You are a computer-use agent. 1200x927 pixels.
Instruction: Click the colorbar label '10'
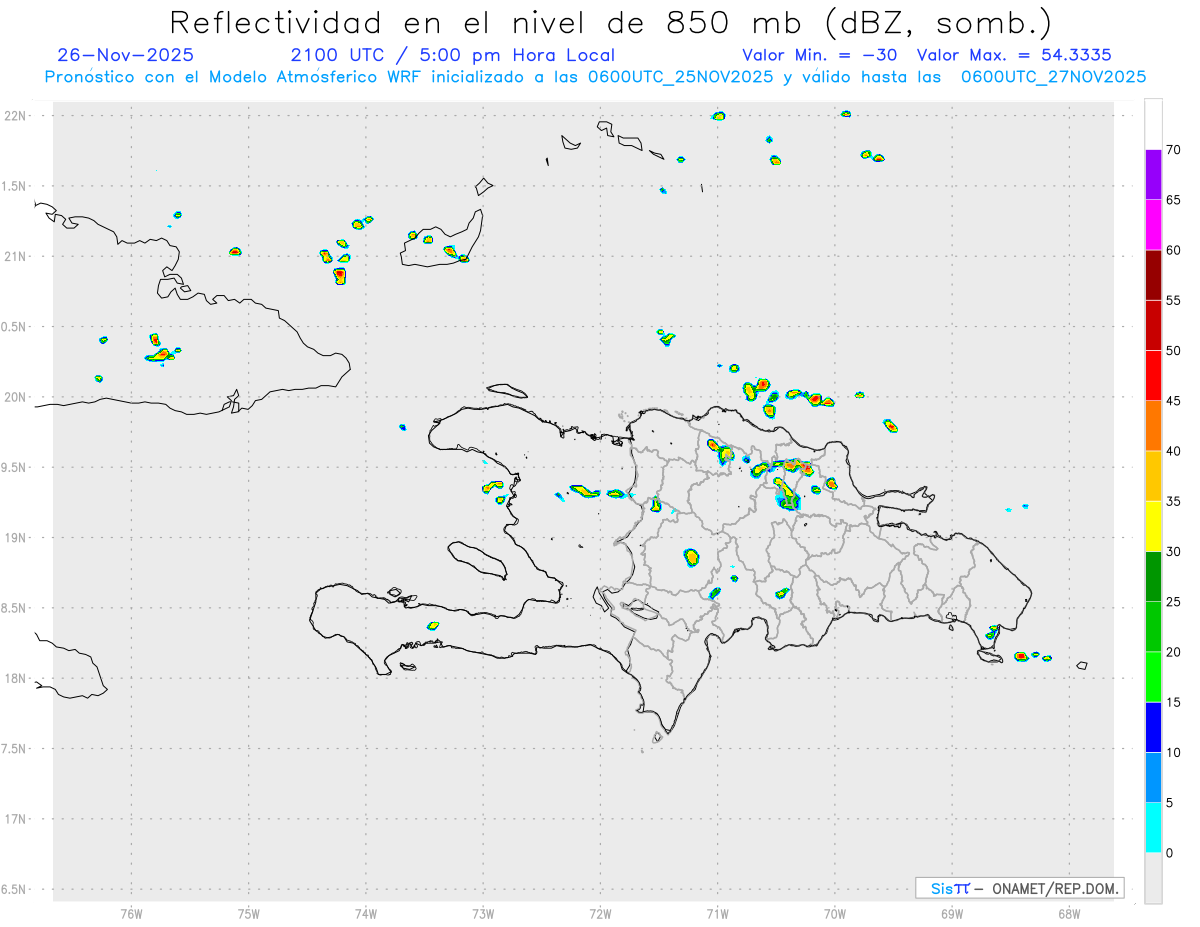pos(1173,753)
